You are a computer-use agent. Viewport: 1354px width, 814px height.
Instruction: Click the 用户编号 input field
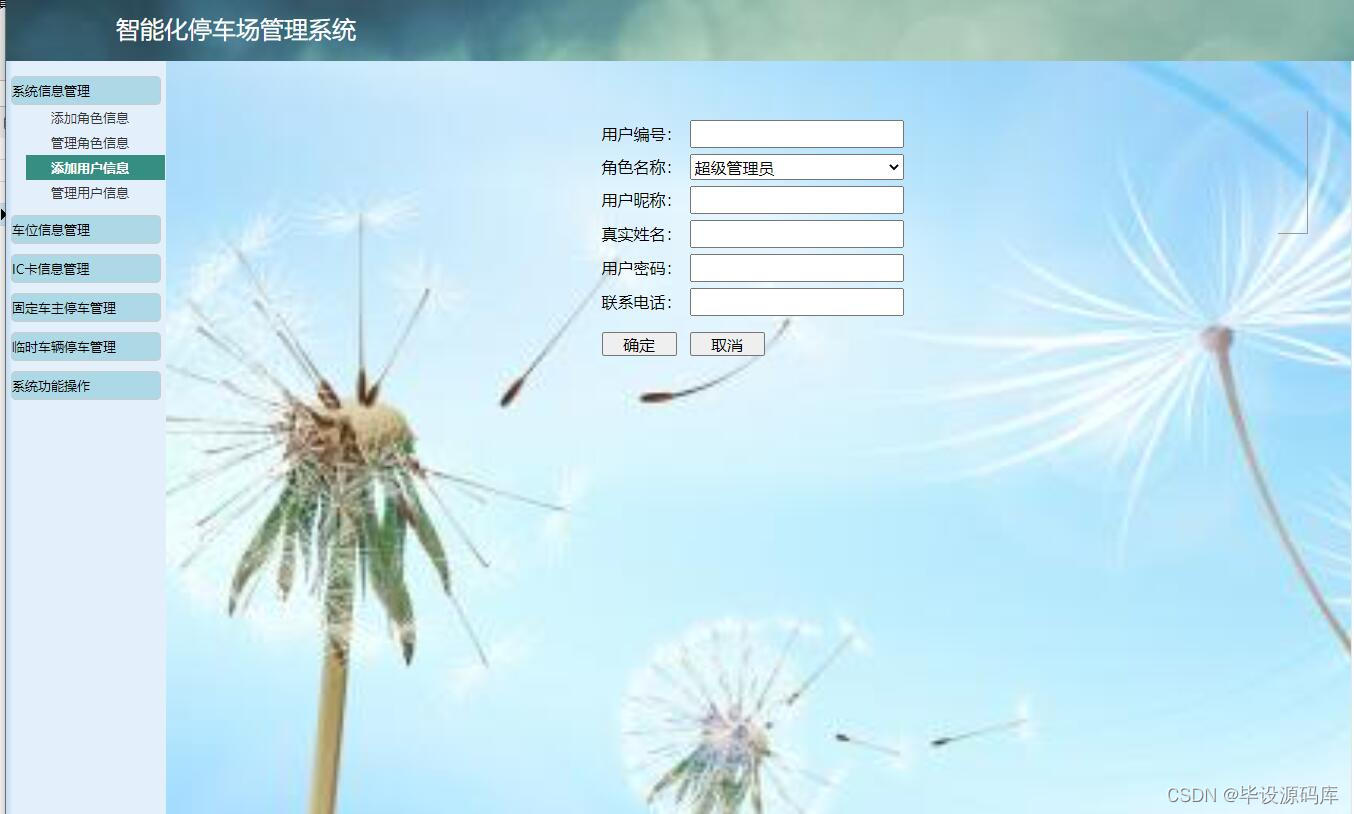[x=795, y=133]
